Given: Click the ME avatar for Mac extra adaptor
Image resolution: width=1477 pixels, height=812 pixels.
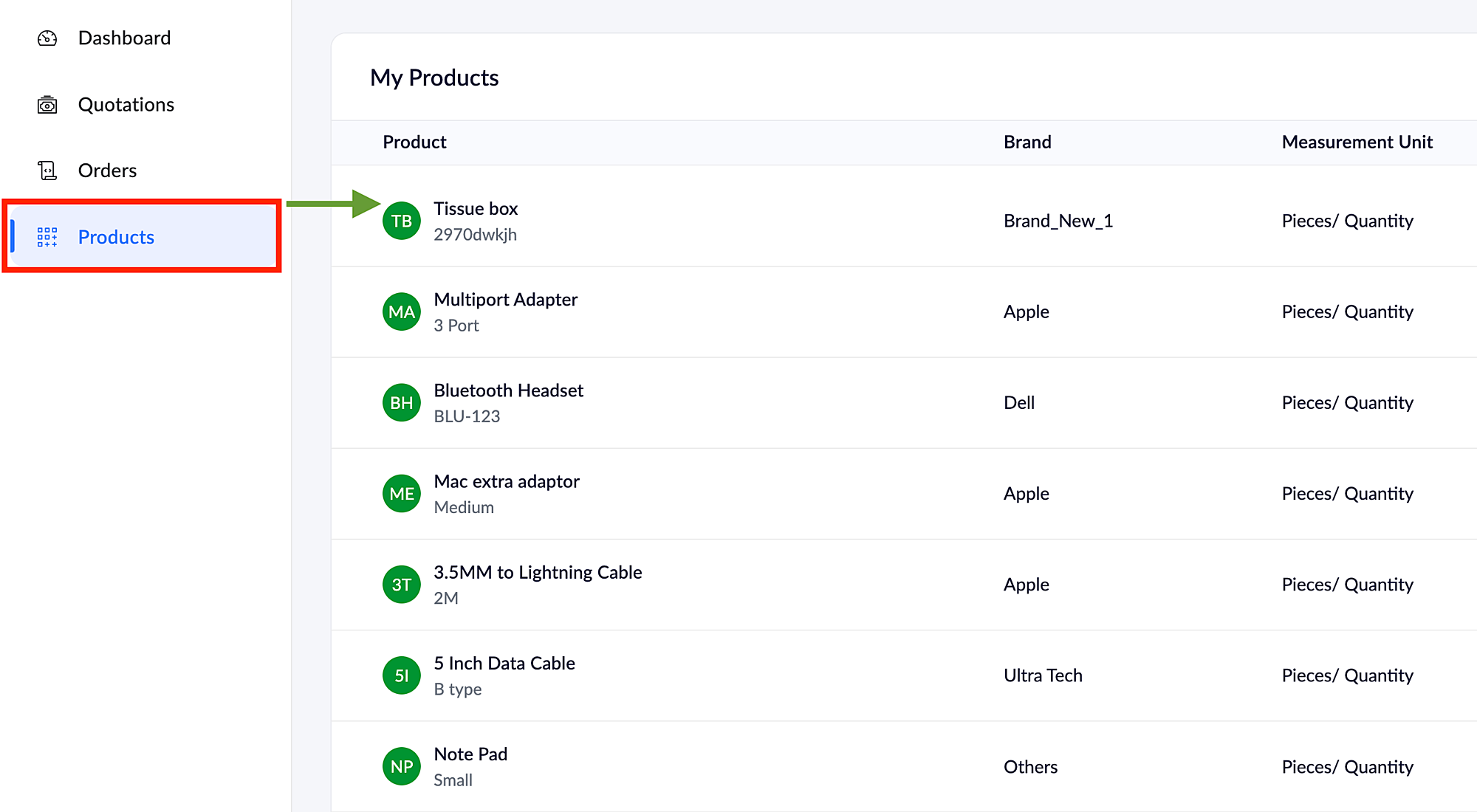Looking at the screenshot, I should click(x=401, y=493).
